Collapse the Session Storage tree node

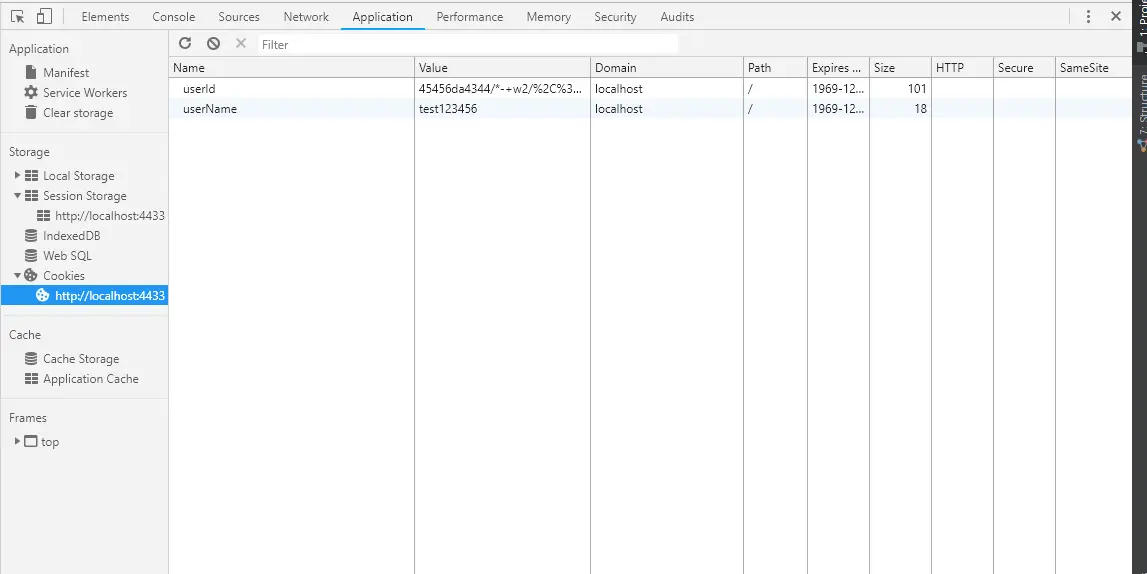coord(18,195)
